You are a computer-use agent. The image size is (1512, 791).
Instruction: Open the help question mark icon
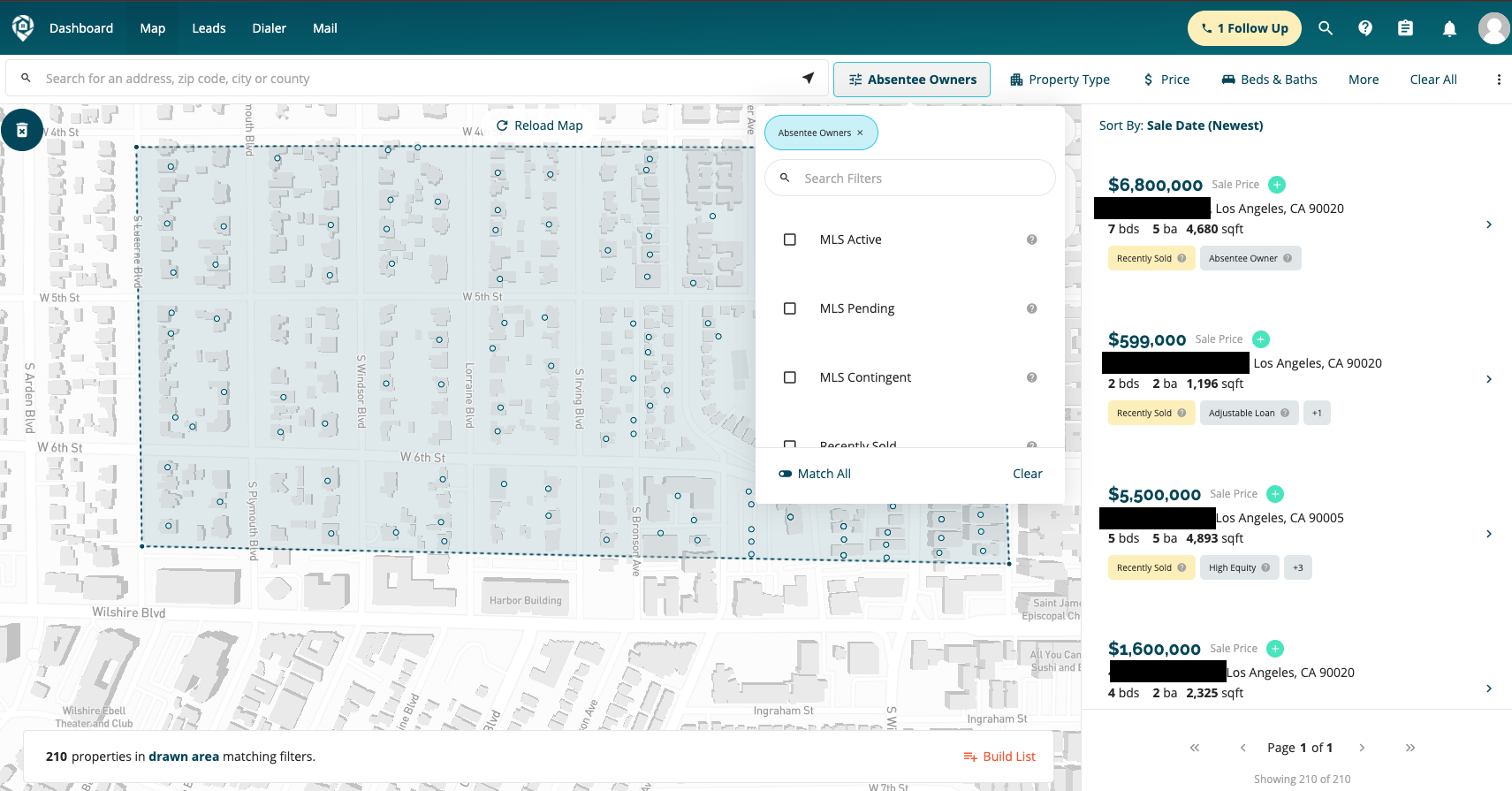tap(1365, 28)
